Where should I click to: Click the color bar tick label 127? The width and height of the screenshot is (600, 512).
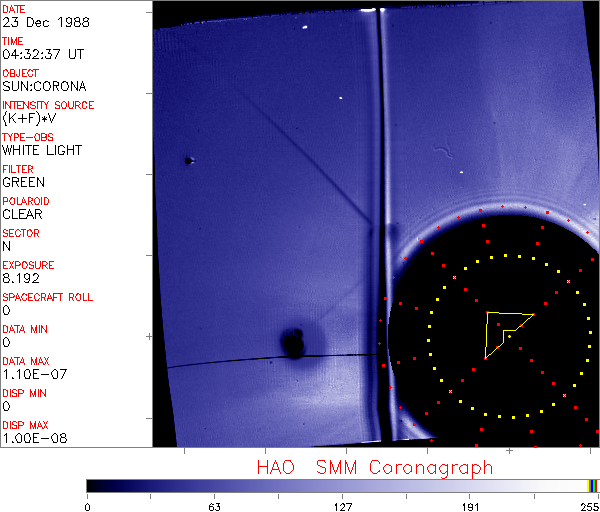point(342,507)
